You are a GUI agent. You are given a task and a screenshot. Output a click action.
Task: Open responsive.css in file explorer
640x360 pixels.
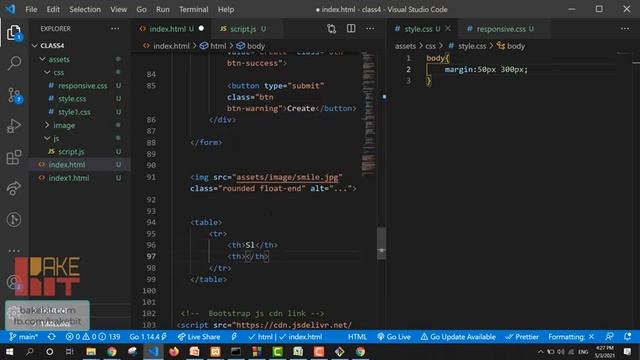click(80, 85)
